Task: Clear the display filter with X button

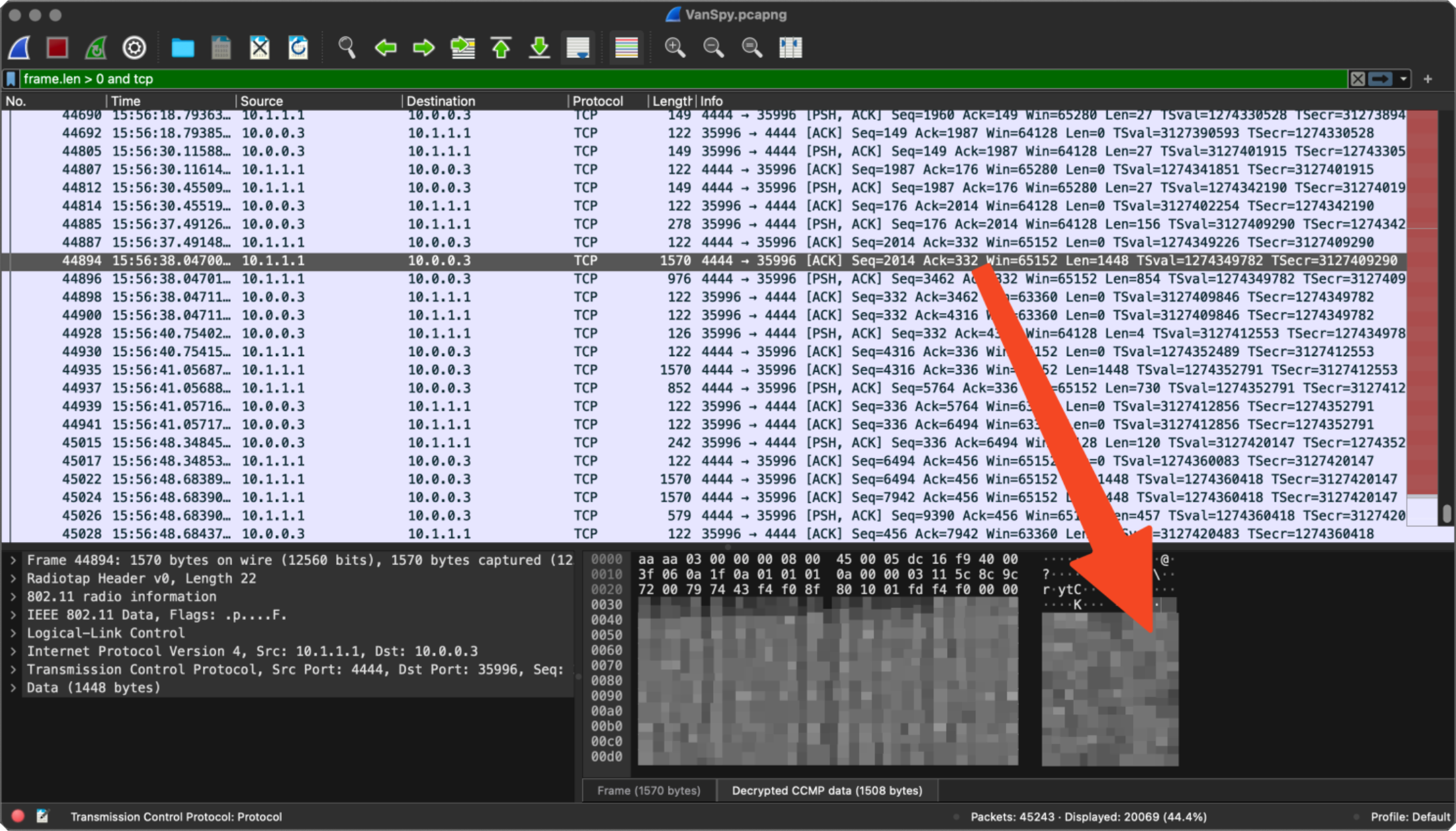Action: (1357, 79)
